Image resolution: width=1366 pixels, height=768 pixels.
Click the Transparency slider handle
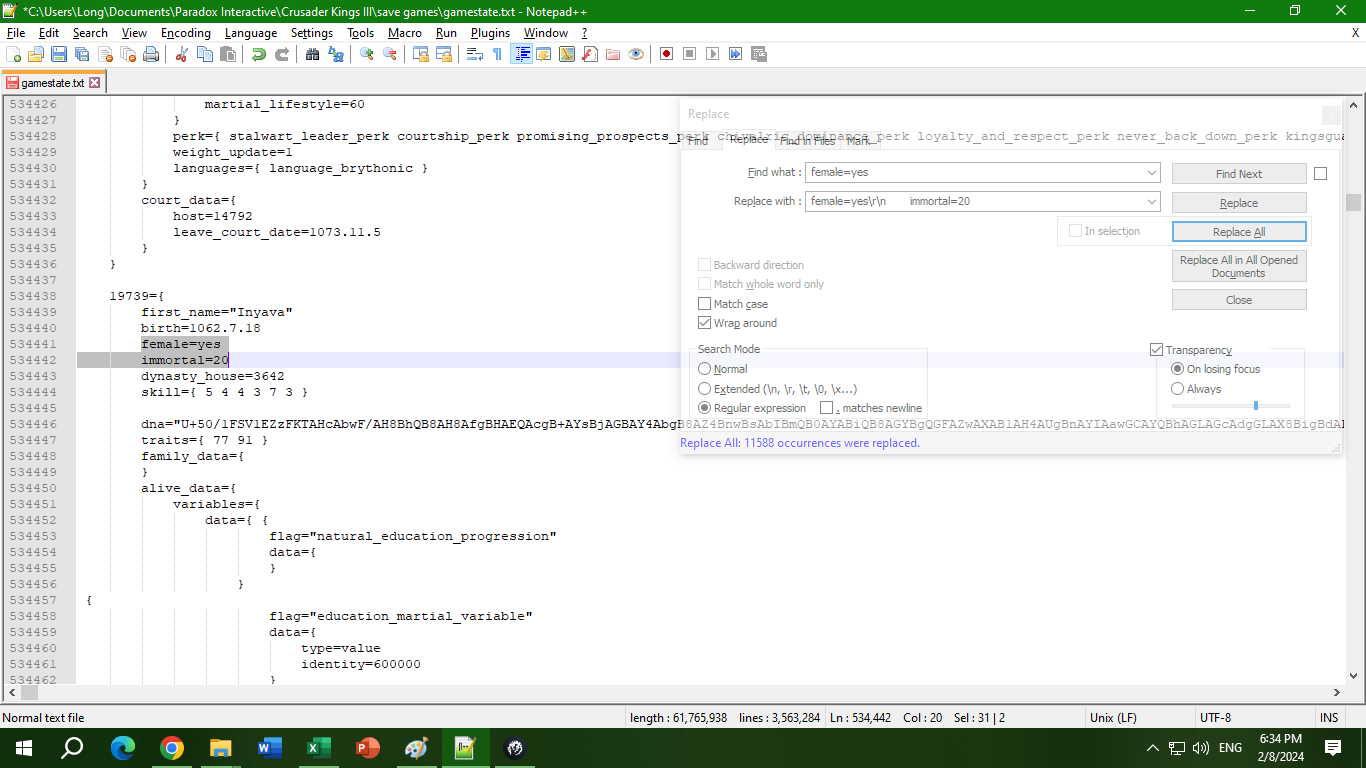click(x=1255, y=405)
